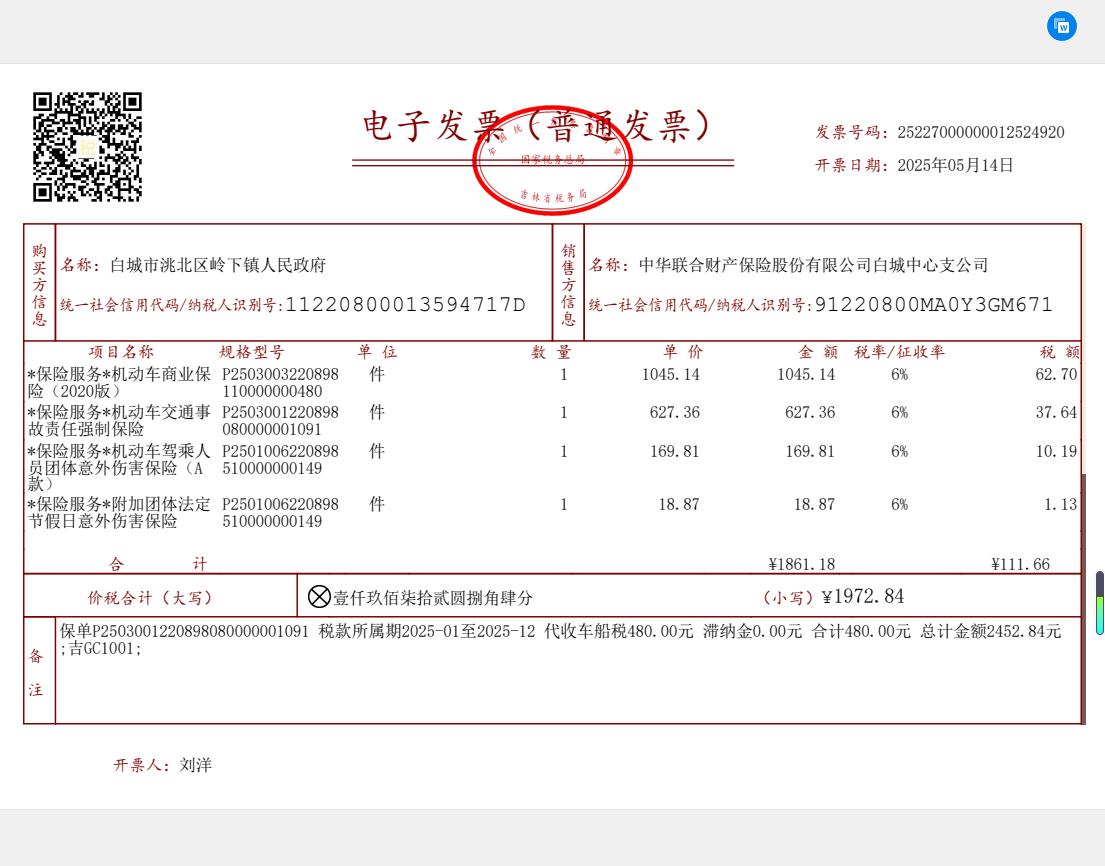Click the 规格型号 column header
This screenshot has height=866, width=1105.
[252, 352]
